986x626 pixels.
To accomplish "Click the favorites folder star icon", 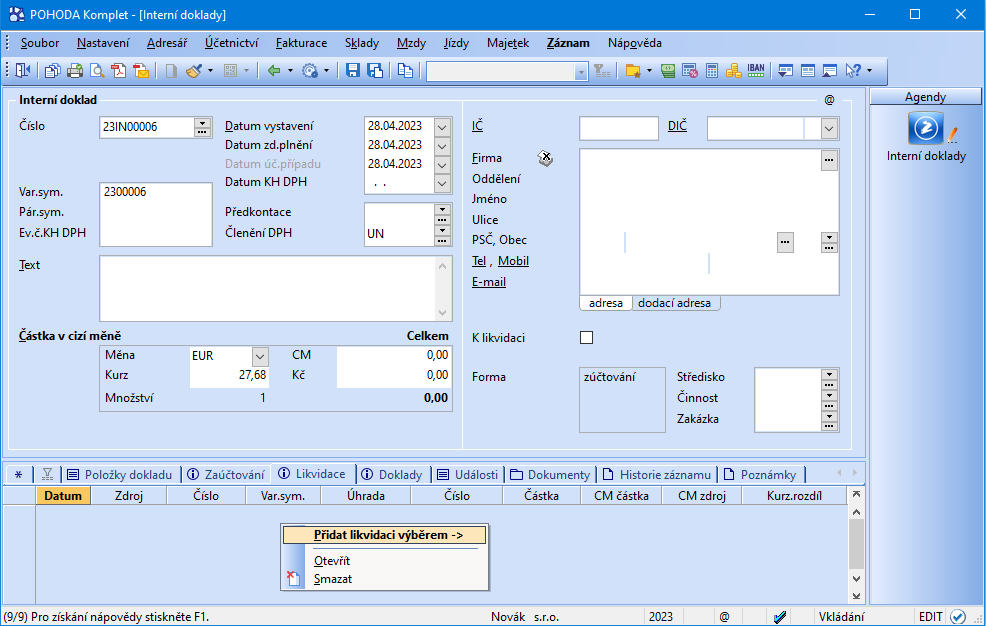I will coord(633,70).
